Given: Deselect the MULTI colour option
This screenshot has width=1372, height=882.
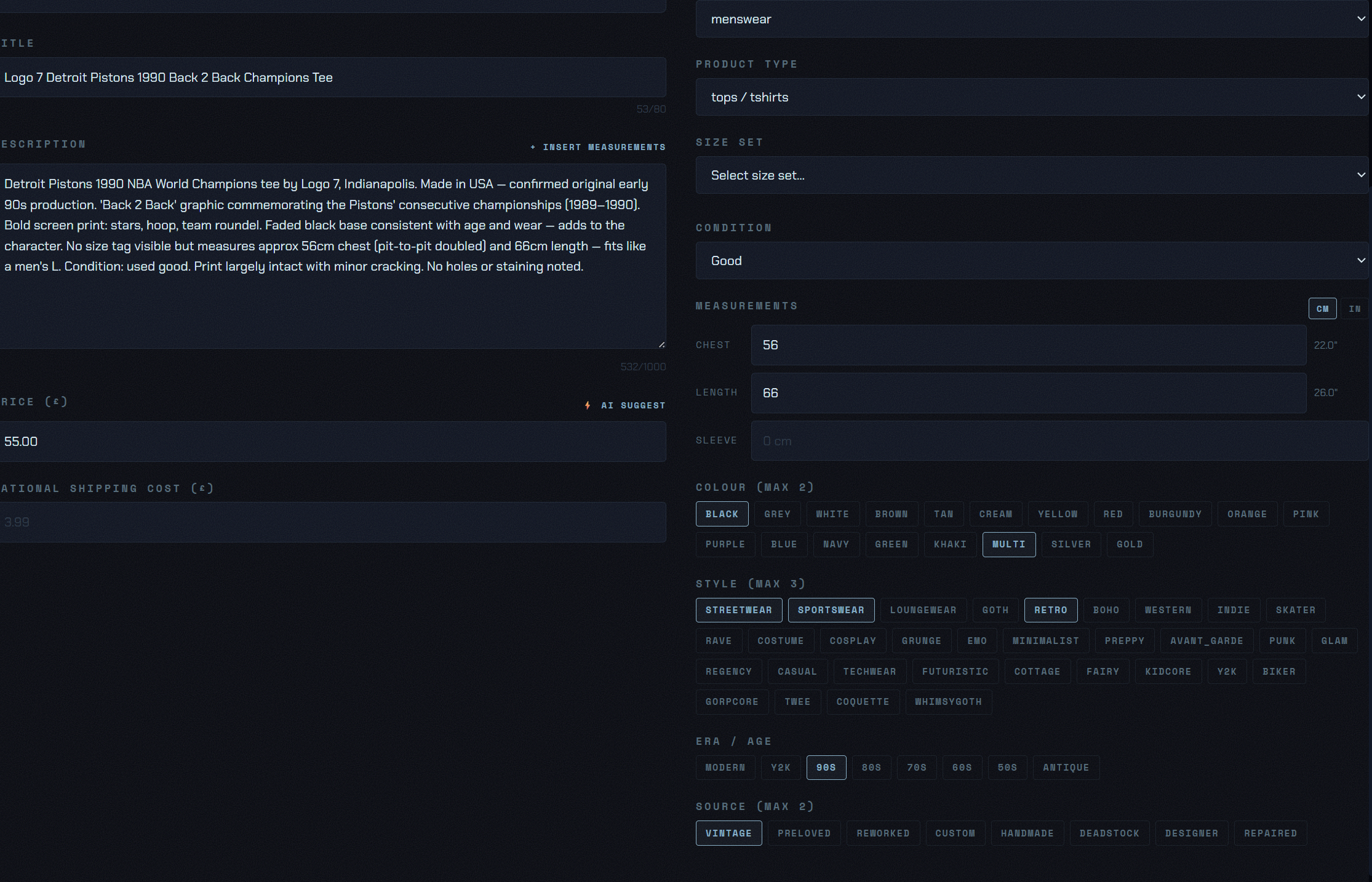Looking at the screenshot, I should click(x=1008, y=544).
